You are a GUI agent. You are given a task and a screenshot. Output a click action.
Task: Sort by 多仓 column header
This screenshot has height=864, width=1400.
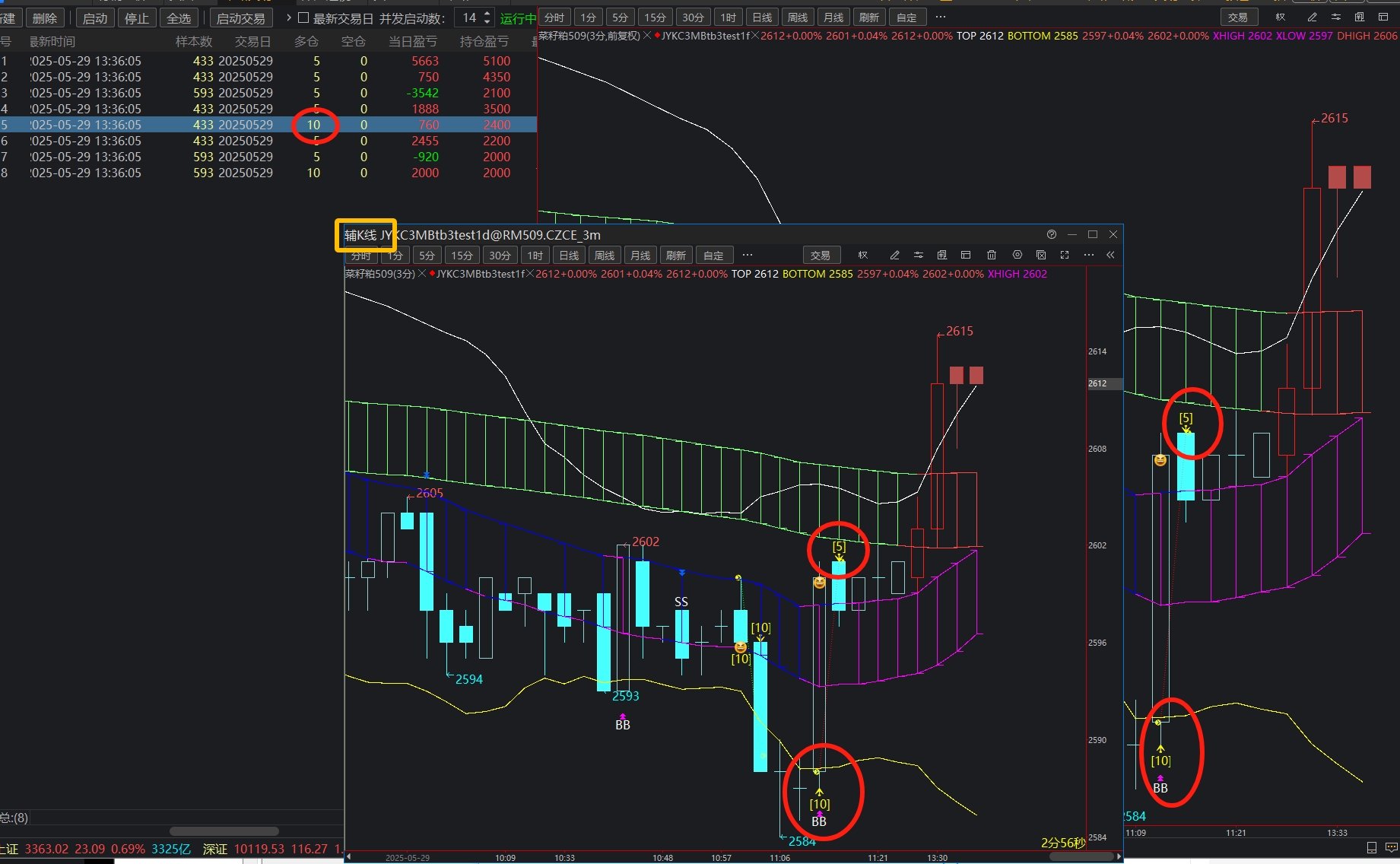point(306,41)
